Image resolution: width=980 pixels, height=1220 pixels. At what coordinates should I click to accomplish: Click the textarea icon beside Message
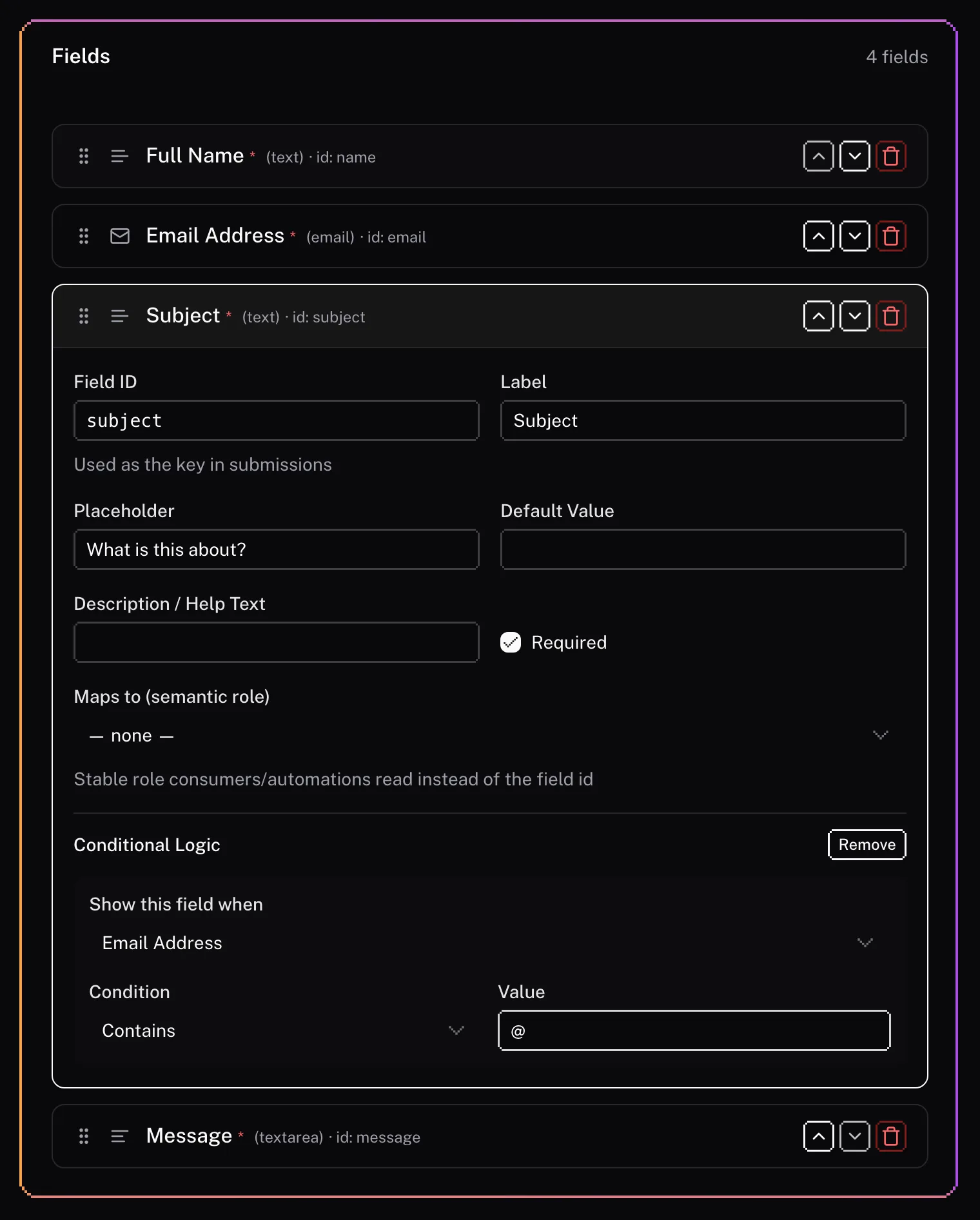tap(119, 1136)
